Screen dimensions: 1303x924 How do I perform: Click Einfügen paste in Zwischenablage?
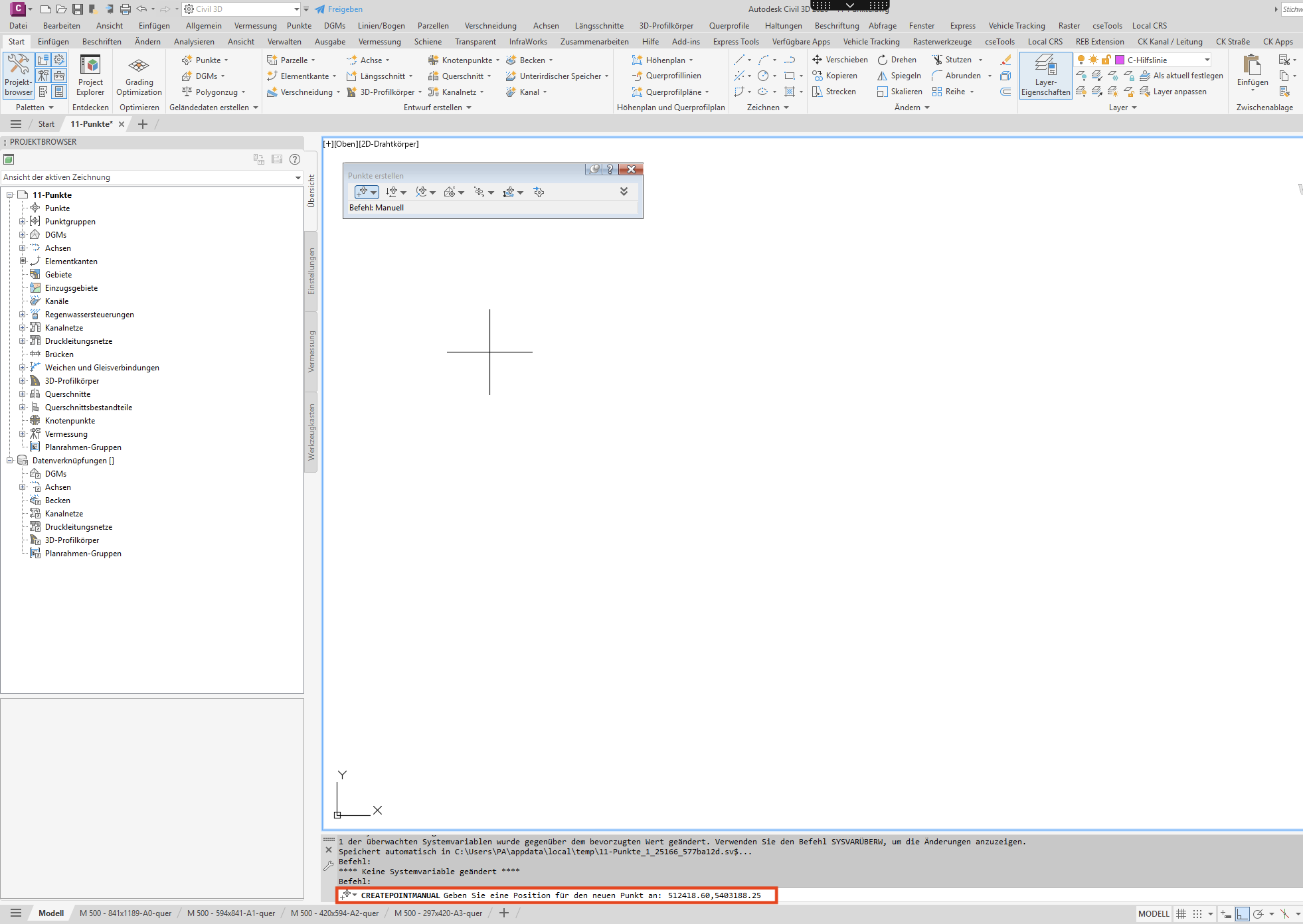pyautogui.click(x=1252, y=72)
